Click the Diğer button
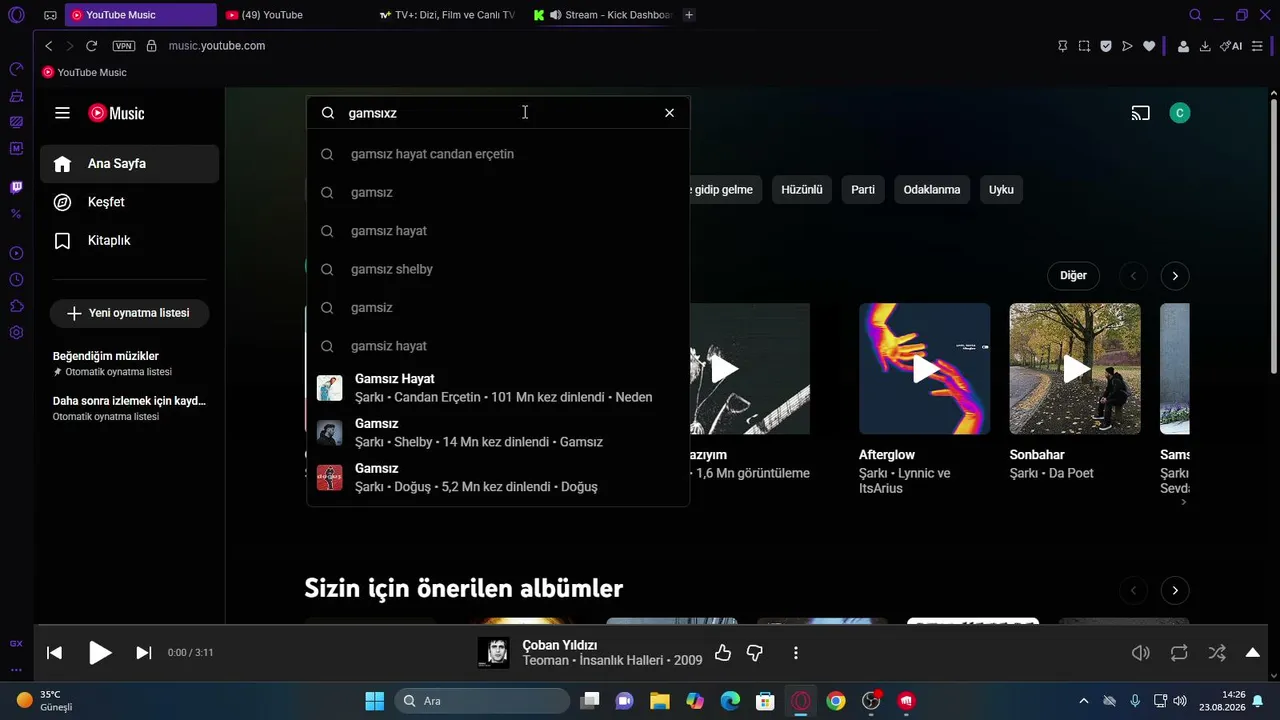The width and height of the screenshot is (1280, 720). [1073, 276]
